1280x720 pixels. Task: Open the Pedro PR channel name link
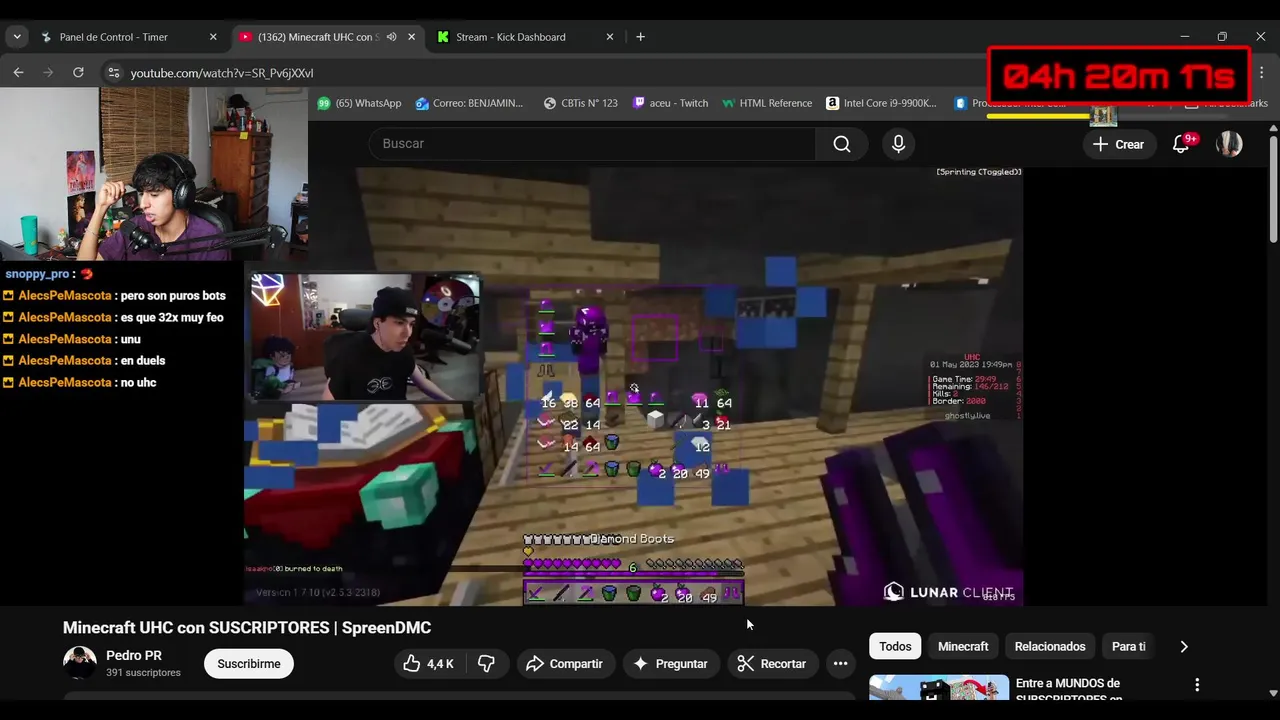tap(134, 655)
